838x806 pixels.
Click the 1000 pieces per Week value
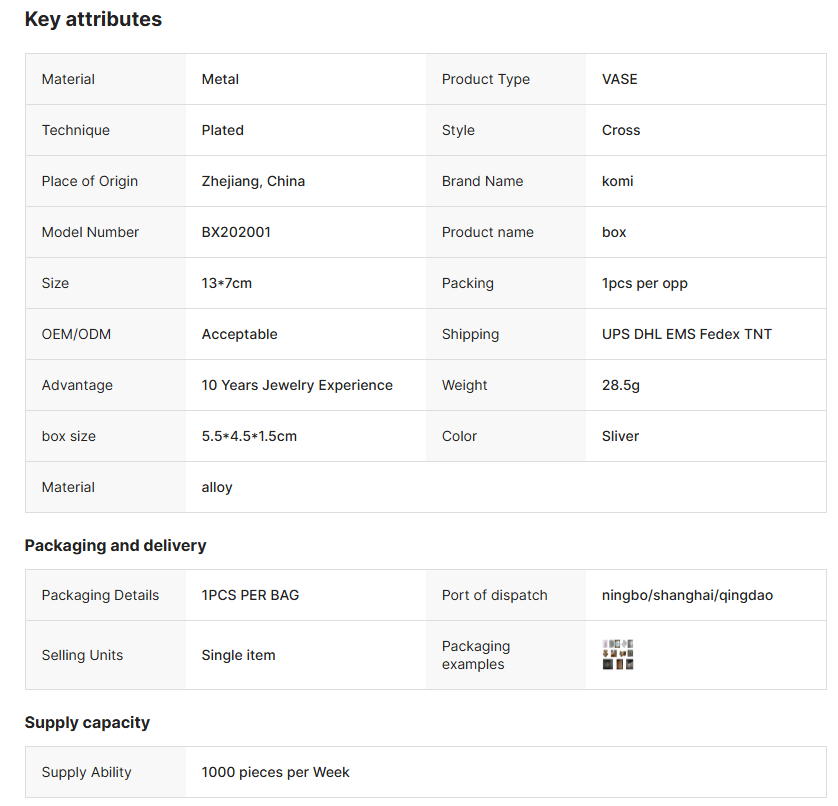pos(275,772)
